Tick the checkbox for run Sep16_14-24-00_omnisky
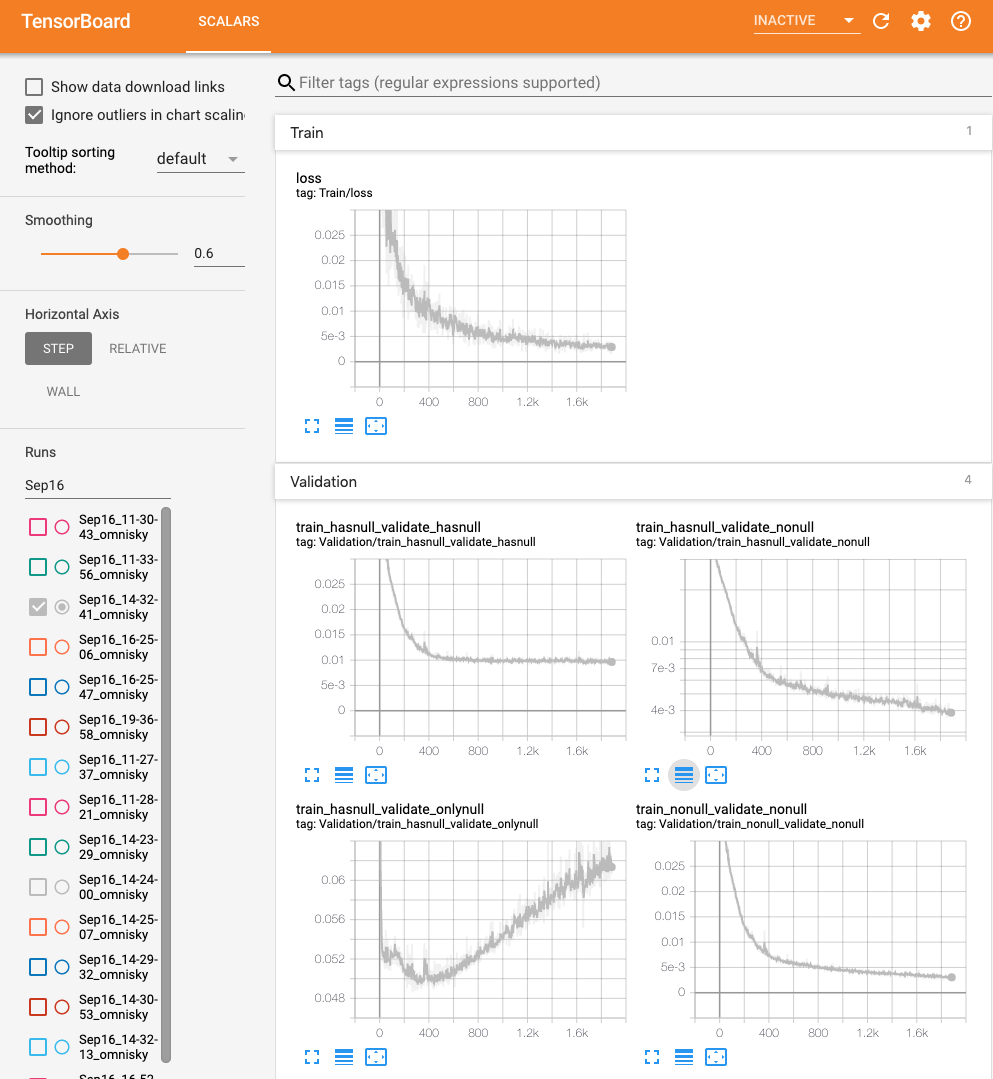This screenshot has width=993, height=1079. tap(38, 887)
